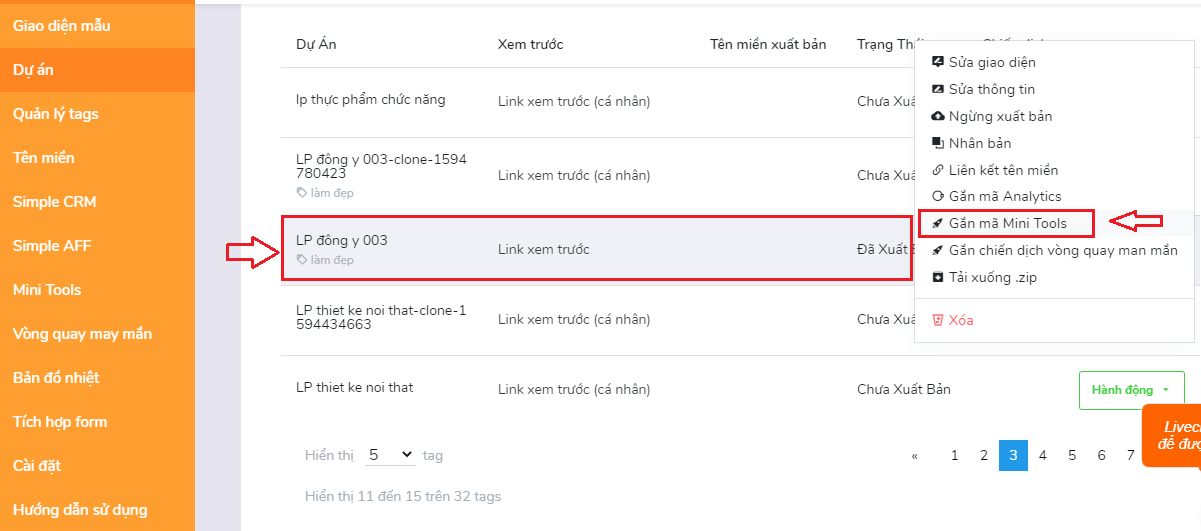Open the Hiển thị rows-per-page select
1201x531 pixels.
point(389,455)
